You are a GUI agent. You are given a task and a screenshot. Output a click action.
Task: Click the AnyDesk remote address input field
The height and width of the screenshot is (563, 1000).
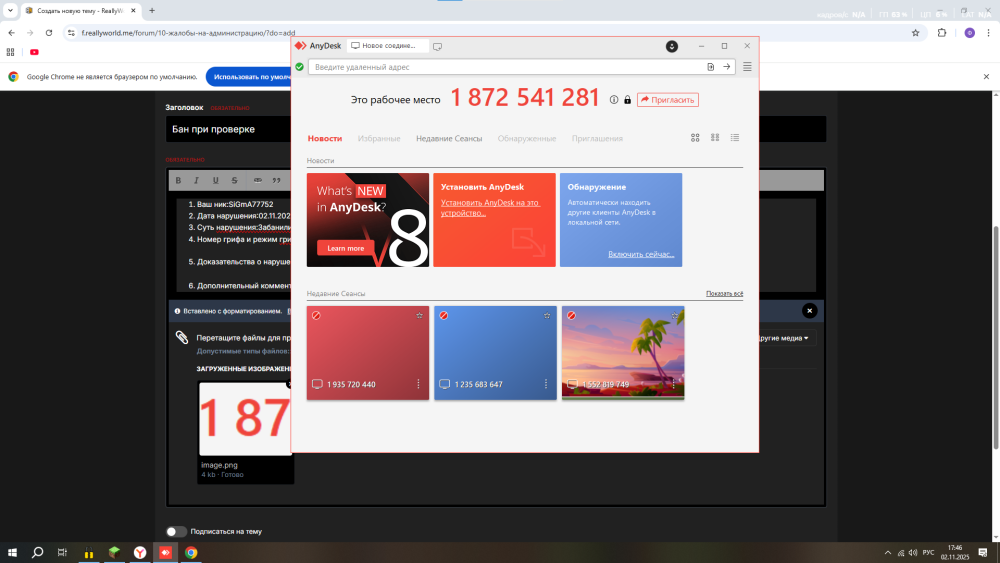click(x=507, y=67)
